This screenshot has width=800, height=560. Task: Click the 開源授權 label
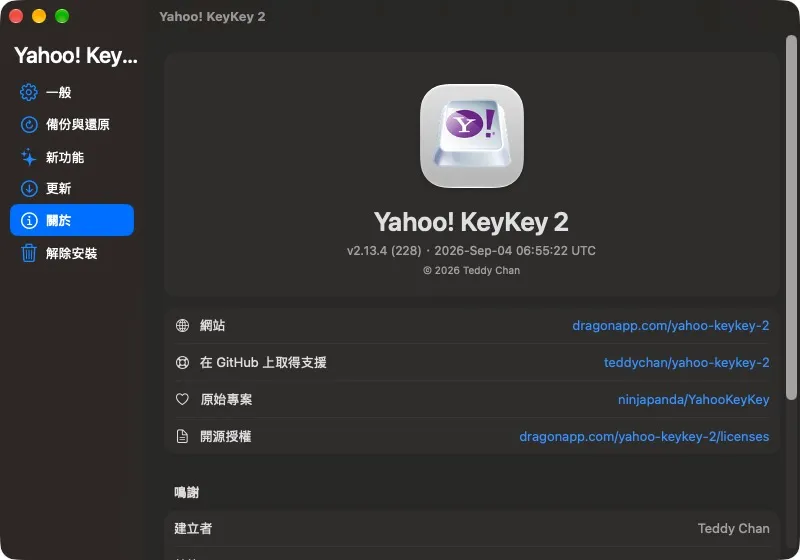(226, 437)
